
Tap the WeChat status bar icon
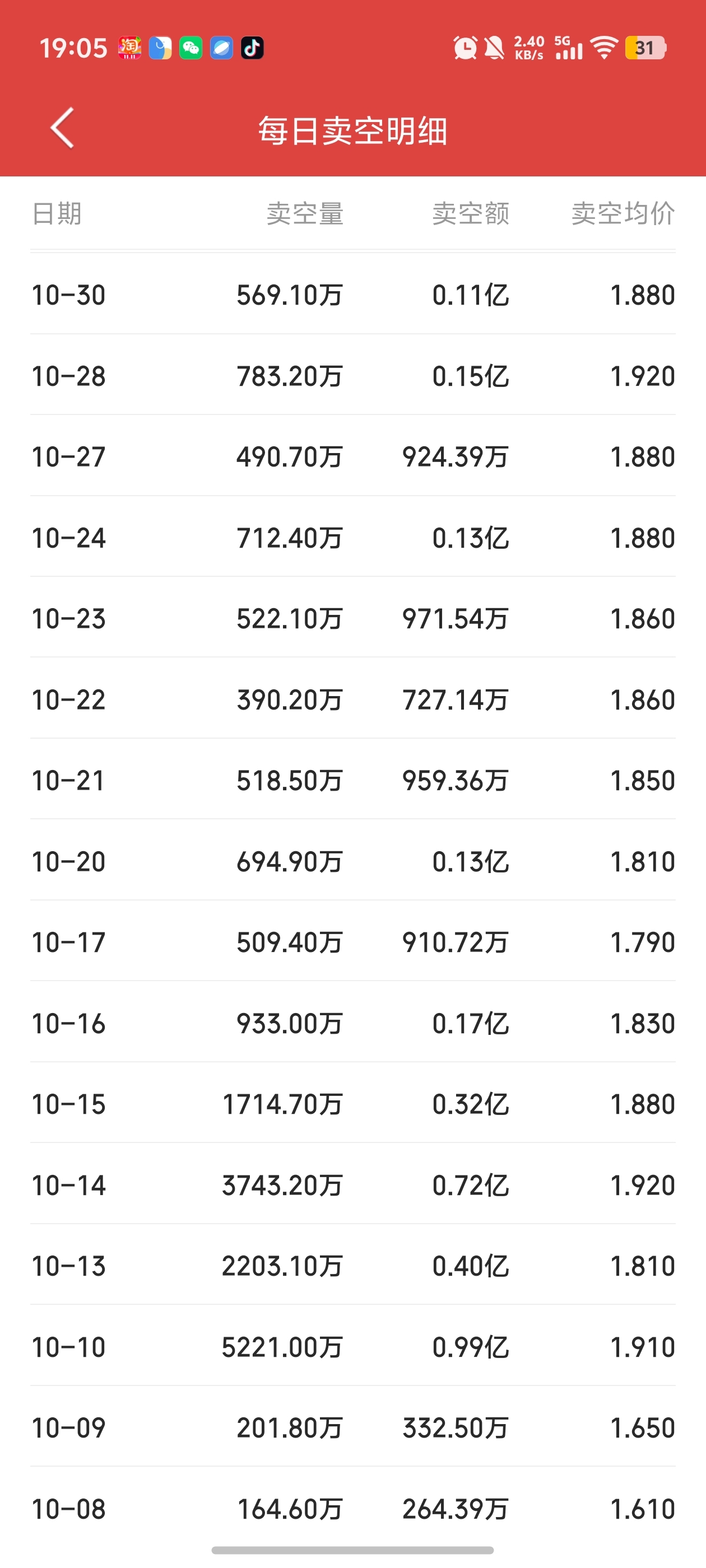coord(191,48)
